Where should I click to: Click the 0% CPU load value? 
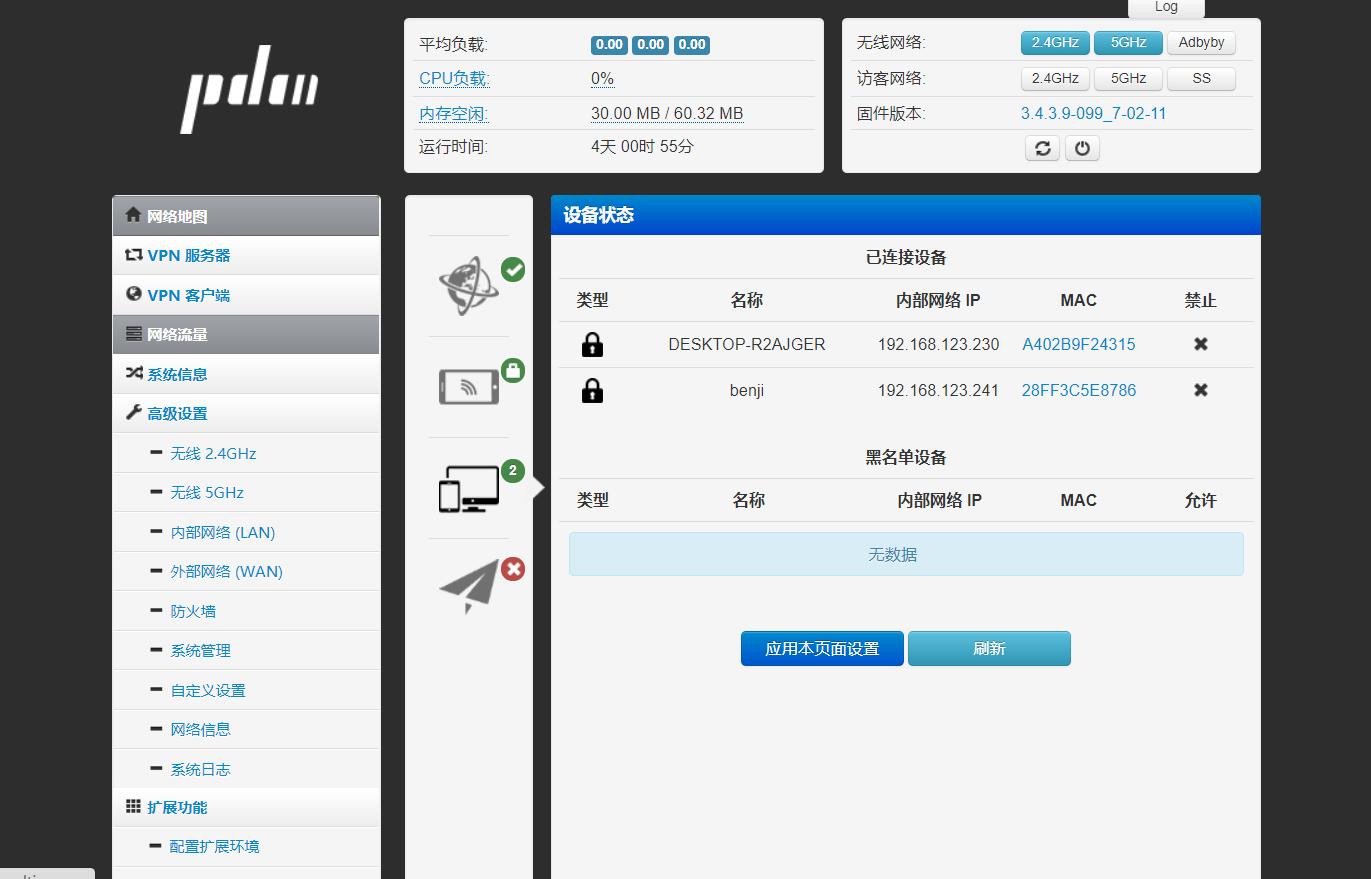[x=602, y=79]
